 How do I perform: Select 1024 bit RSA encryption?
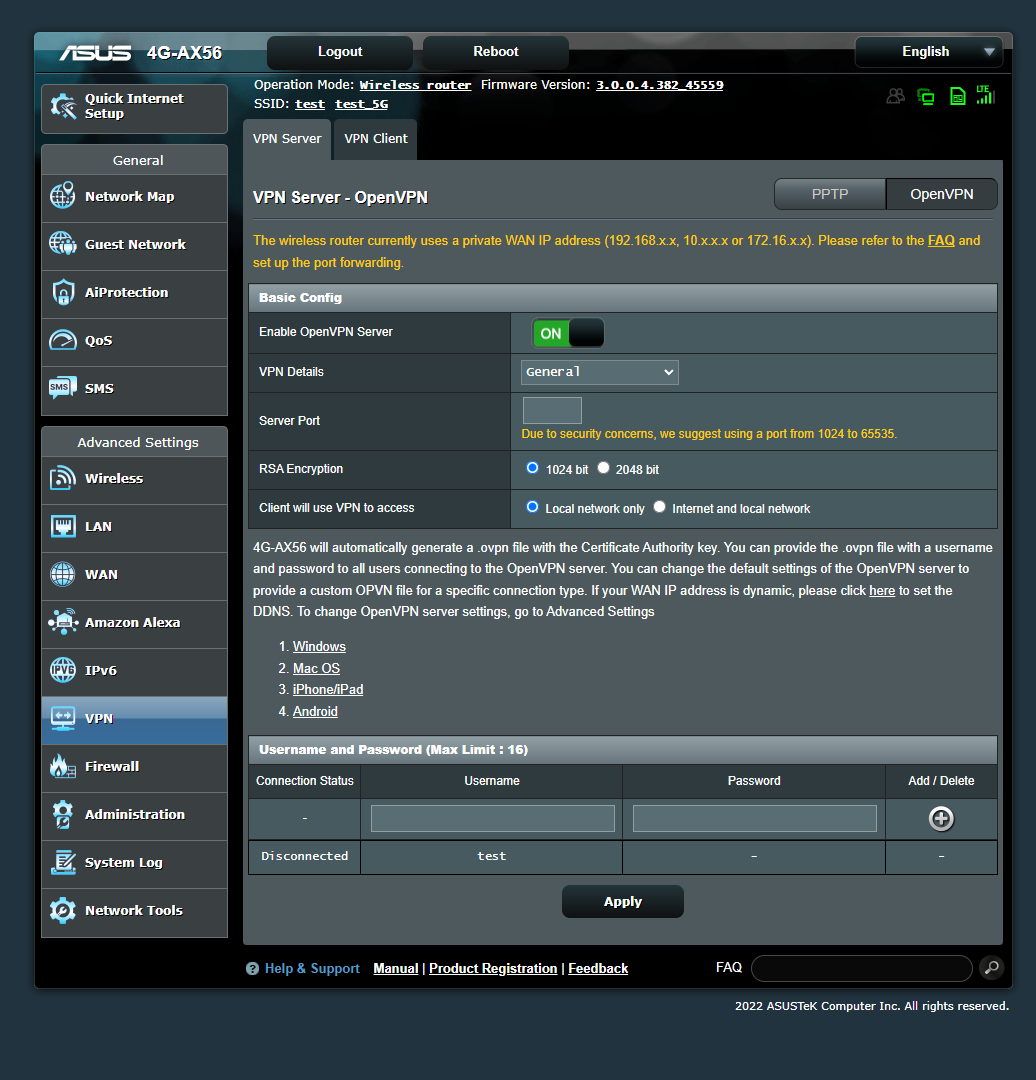532,468
